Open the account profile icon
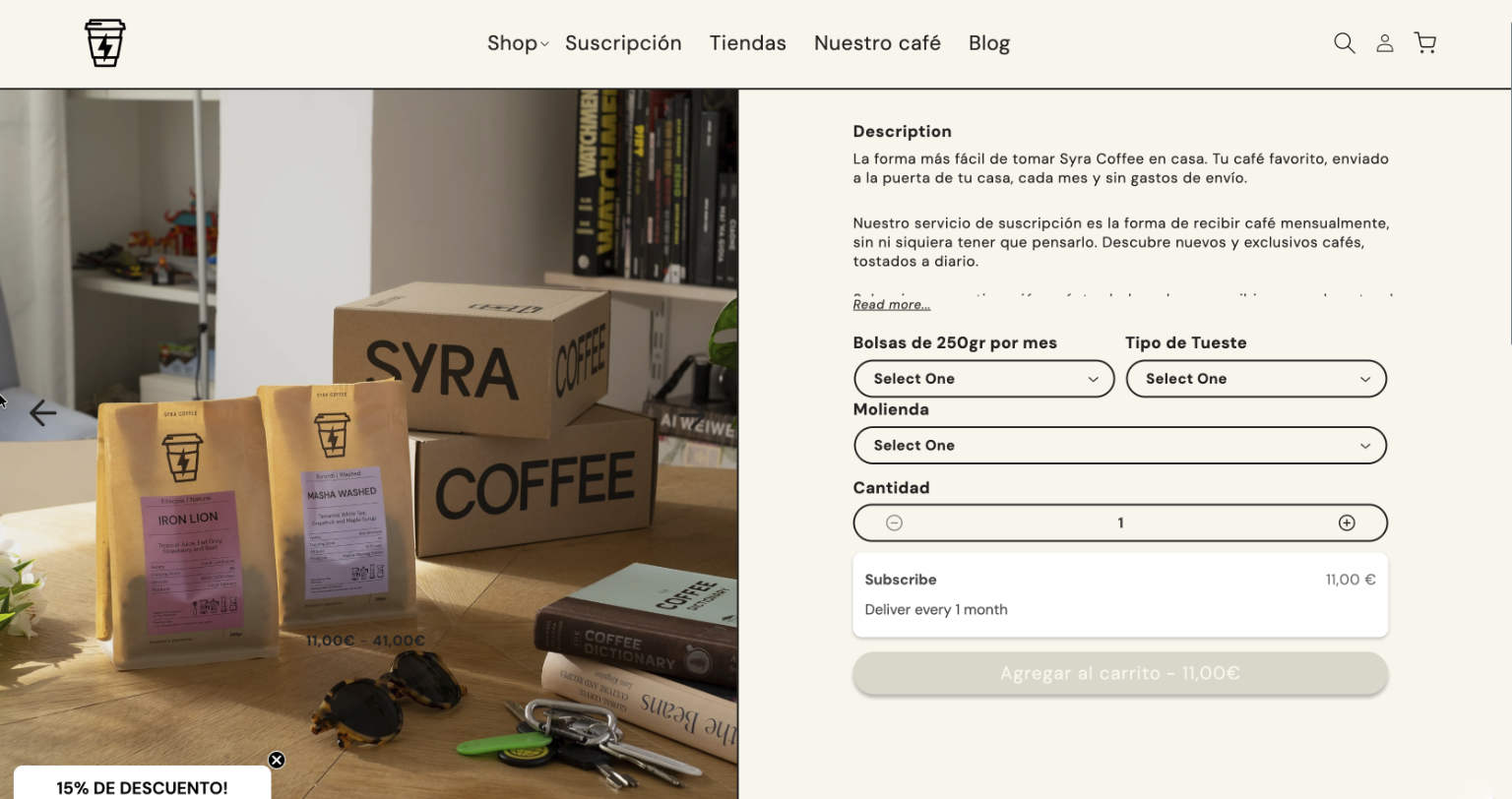 click(x=1384, y=43)
